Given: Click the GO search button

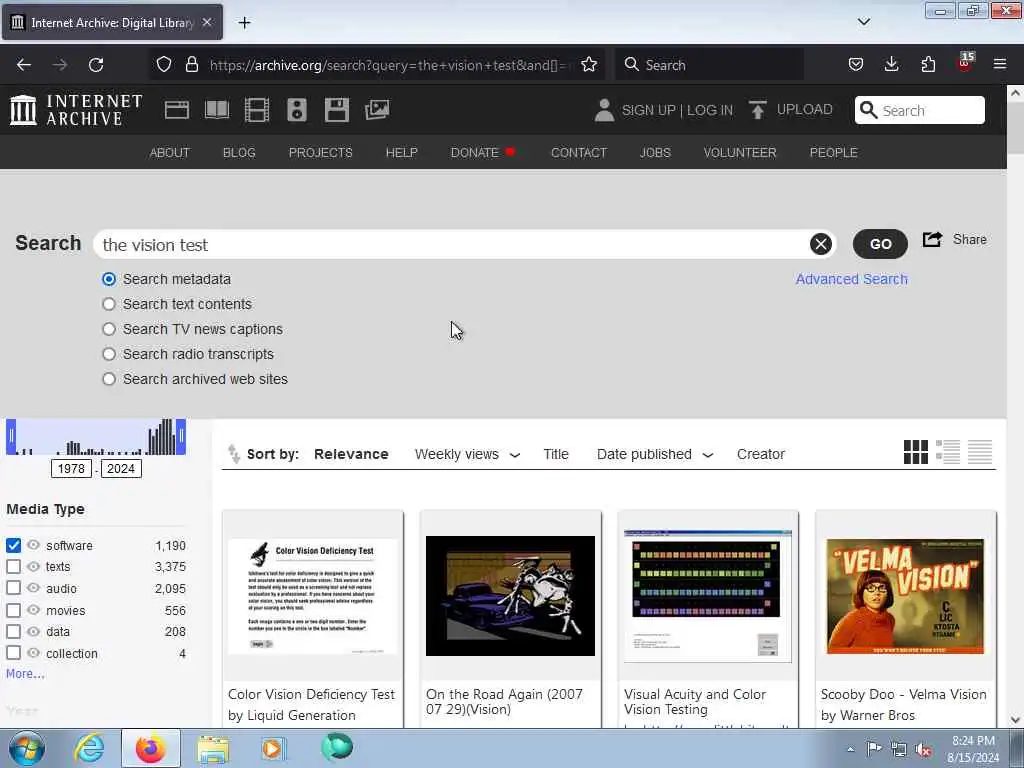Looking at the screenshot, I should tap(880, 244).
